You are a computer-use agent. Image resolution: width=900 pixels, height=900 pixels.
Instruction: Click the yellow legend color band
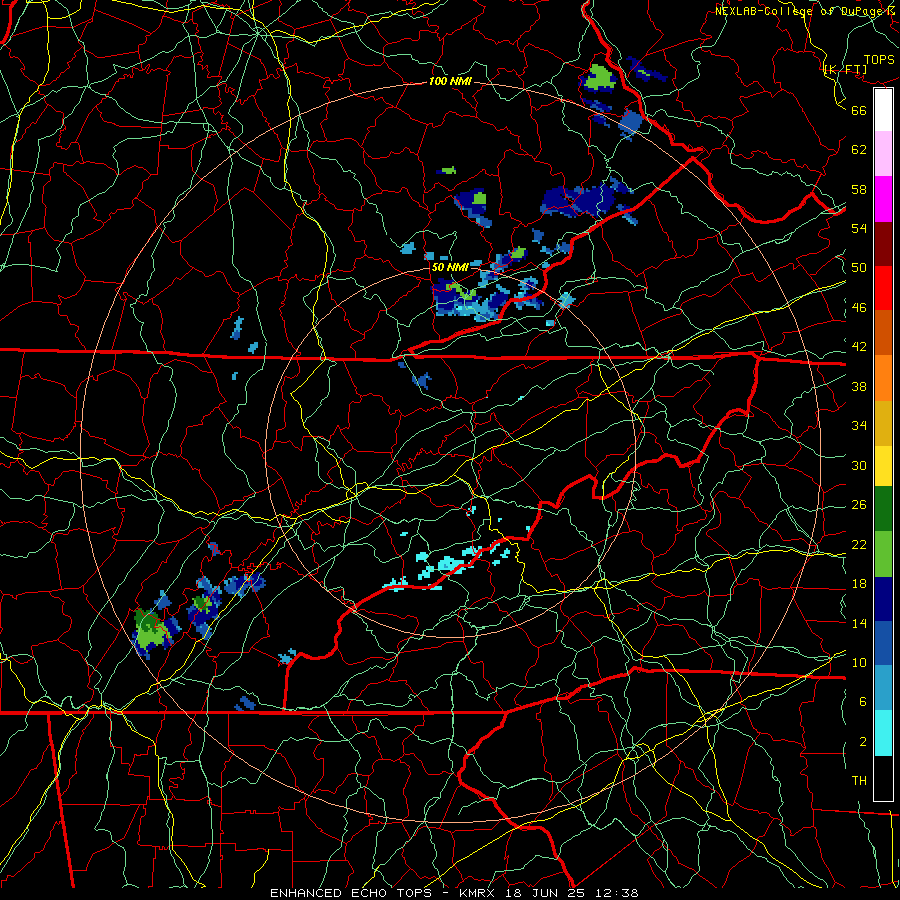883,466
